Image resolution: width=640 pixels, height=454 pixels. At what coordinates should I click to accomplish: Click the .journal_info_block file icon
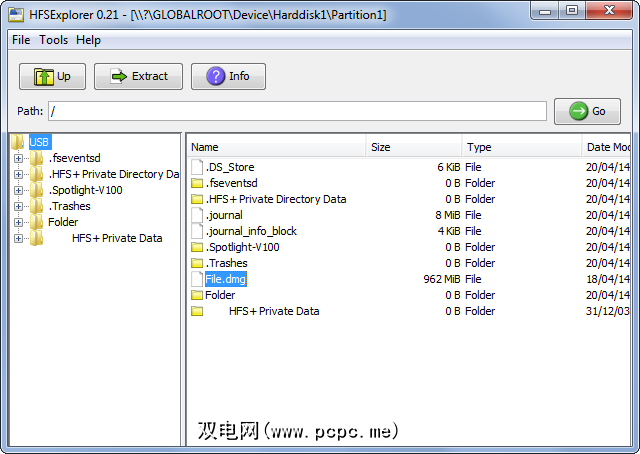(197, 231)
